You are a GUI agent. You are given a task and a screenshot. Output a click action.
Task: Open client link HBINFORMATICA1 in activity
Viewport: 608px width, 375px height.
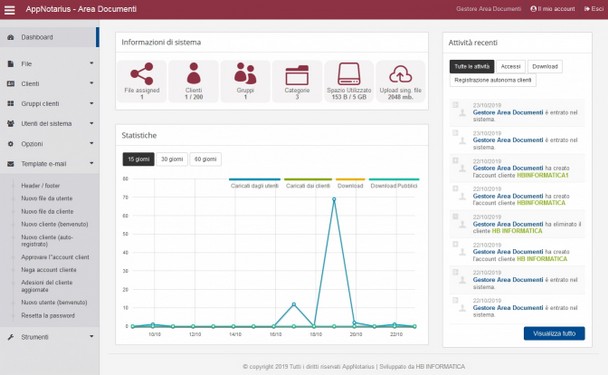(542, 175)
